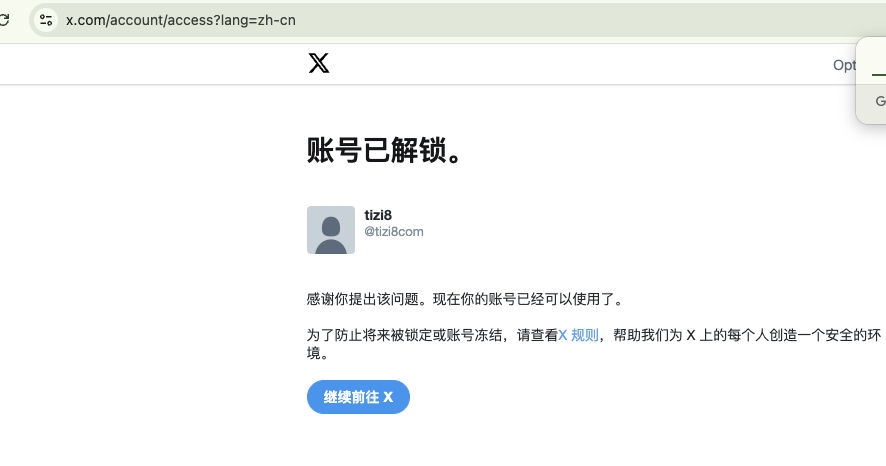
Task: Click the blue 继续前往 X button
Action: [358, 397]
